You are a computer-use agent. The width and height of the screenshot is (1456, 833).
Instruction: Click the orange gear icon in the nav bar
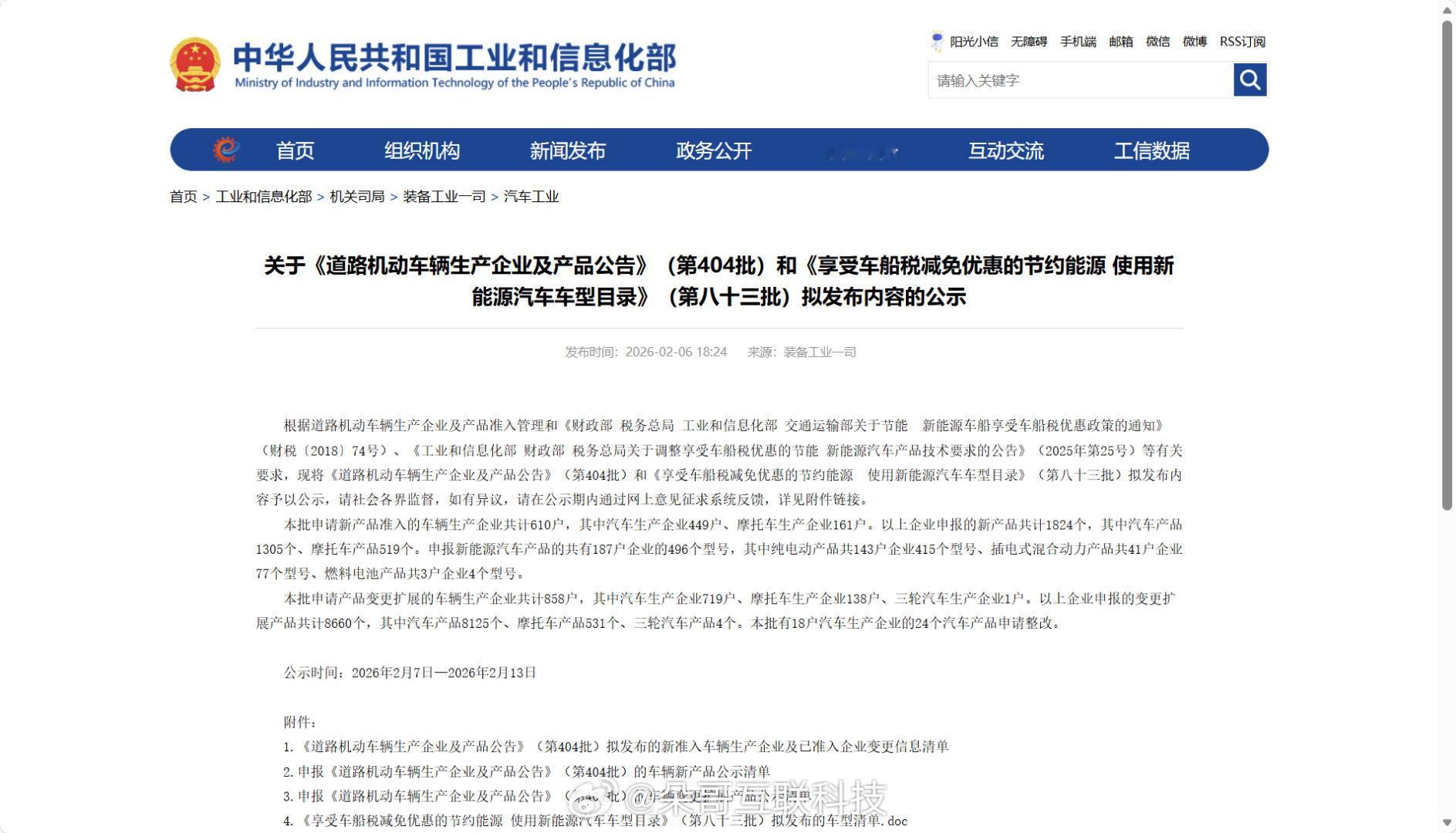pyautogui.click(x=226, y=150)
